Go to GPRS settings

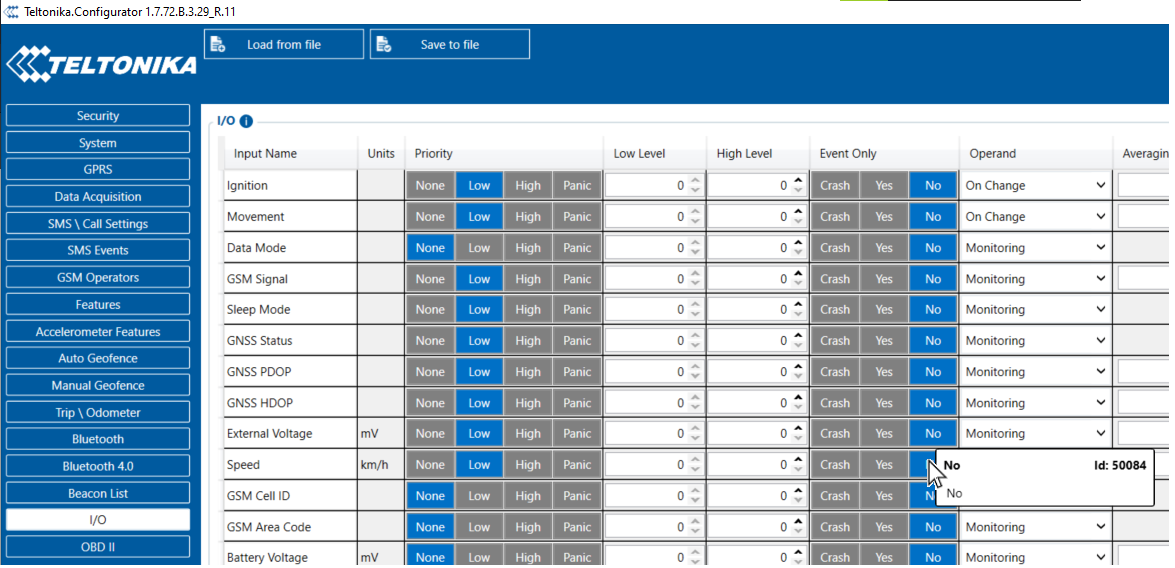(x=98, y=169)
